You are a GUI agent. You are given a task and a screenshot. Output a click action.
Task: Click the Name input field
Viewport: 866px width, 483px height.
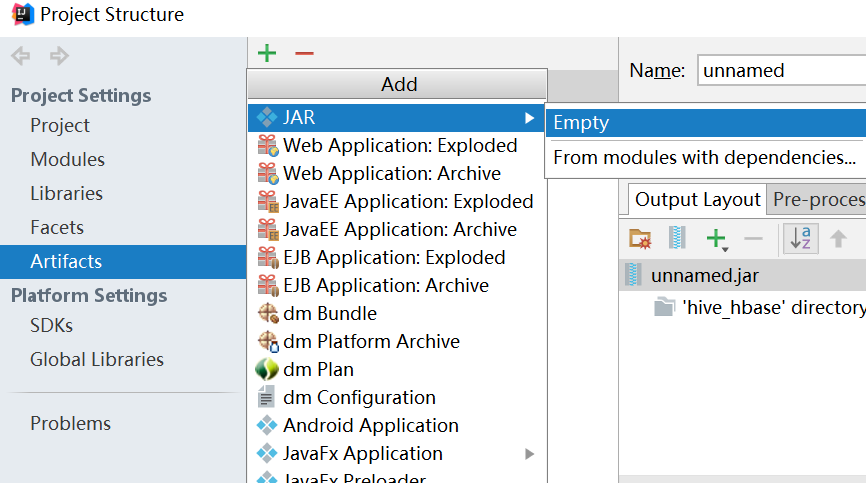[781, 71]
